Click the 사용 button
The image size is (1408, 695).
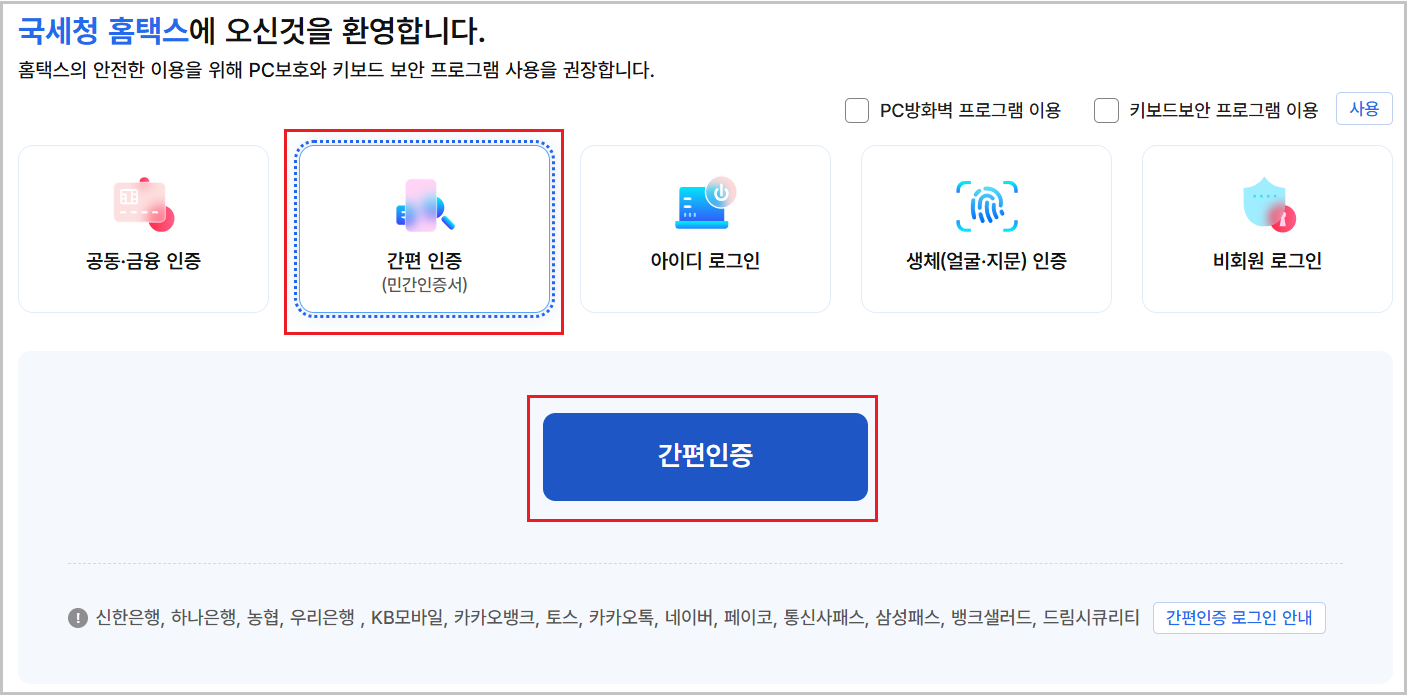[1364, 109]
